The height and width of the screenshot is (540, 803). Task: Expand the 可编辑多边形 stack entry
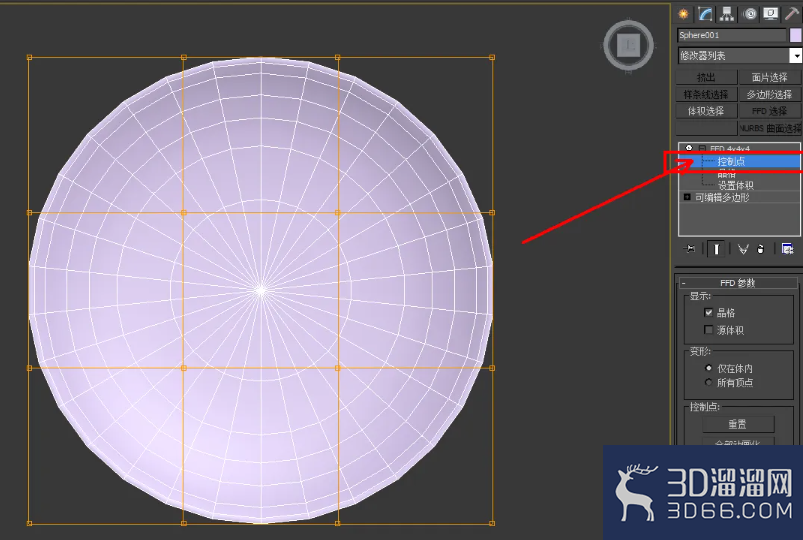click(x=687, y=197)
